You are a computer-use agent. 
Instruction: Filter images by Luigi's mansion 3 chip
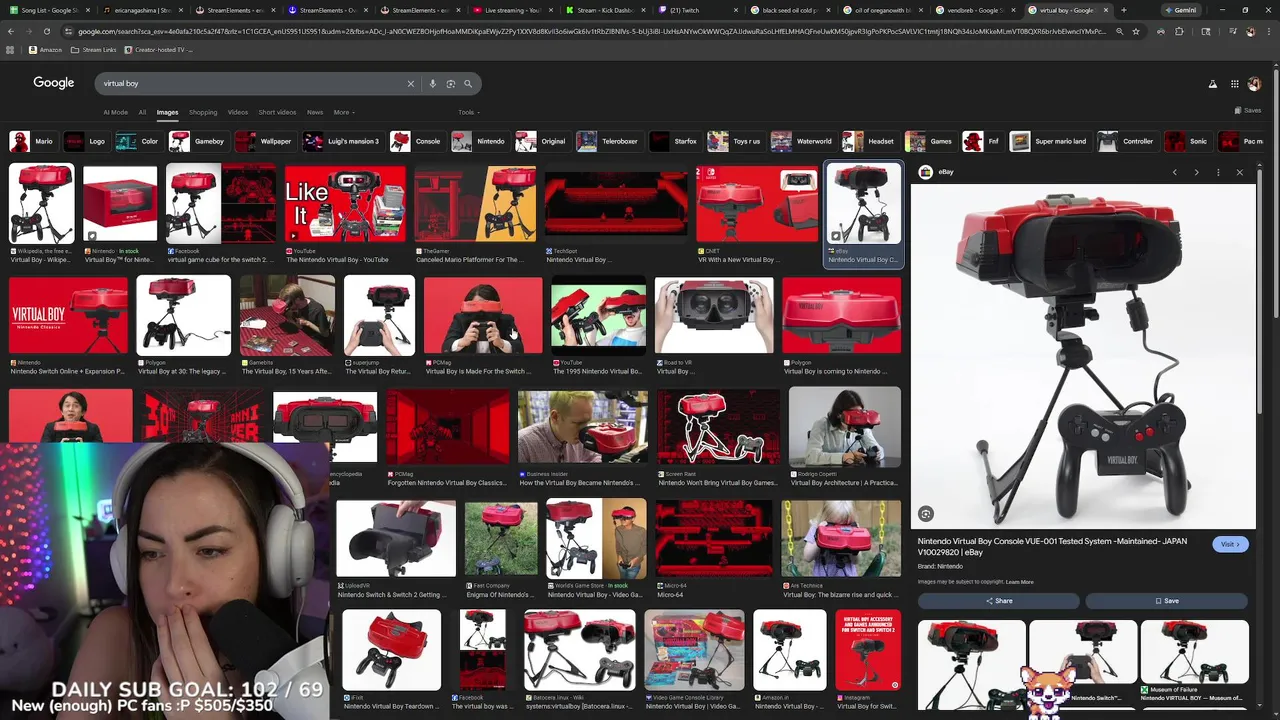pos(342,141)
